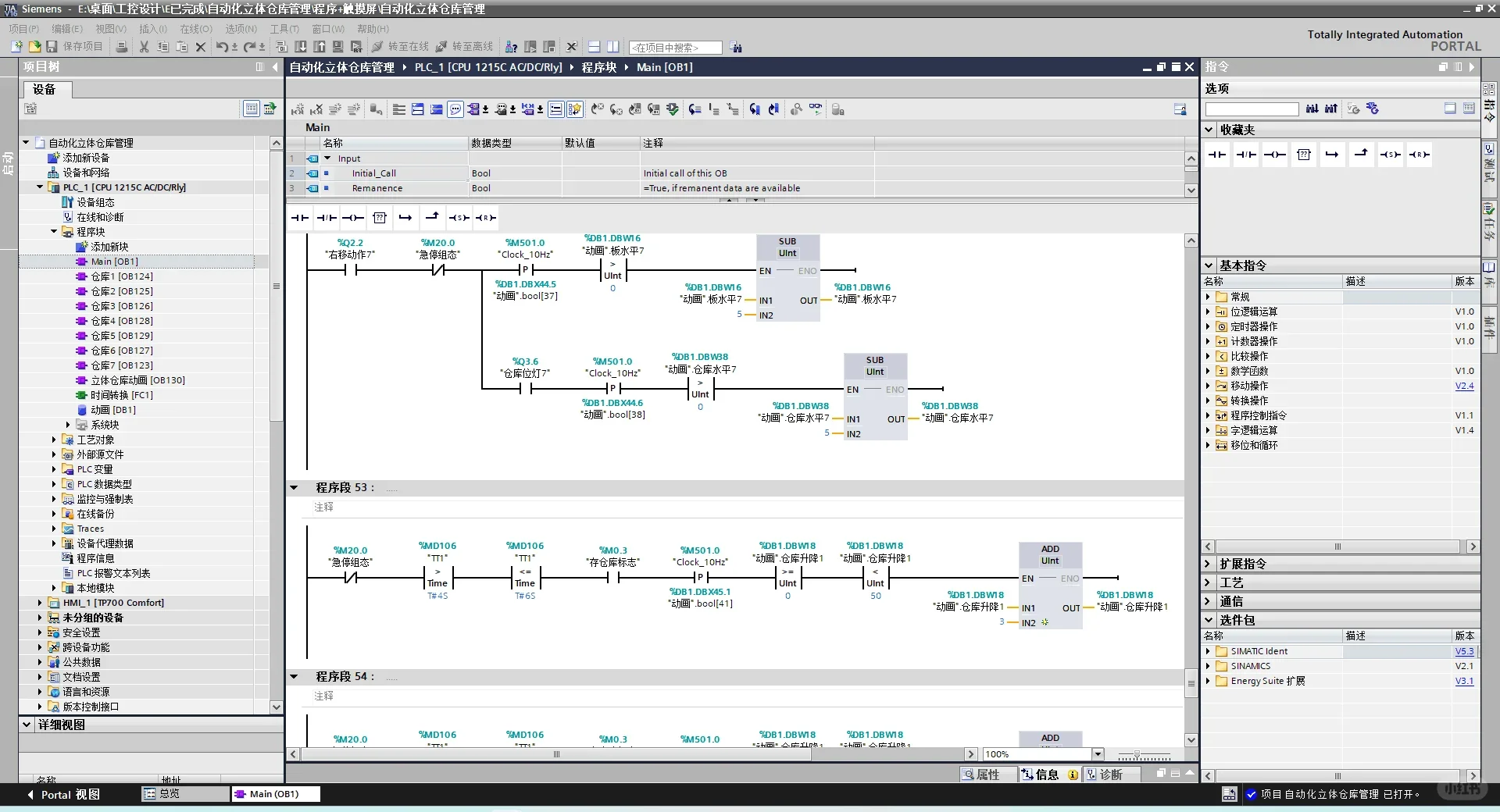
Task: Click the download to device icon
Action: (x=301, y=47)
